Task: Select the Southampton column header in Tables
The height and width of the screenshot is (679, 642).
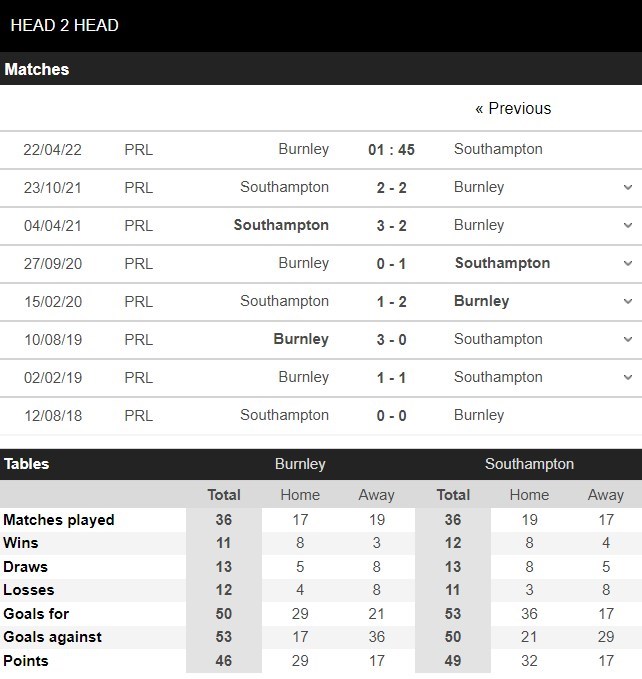Action: point(529,464)
